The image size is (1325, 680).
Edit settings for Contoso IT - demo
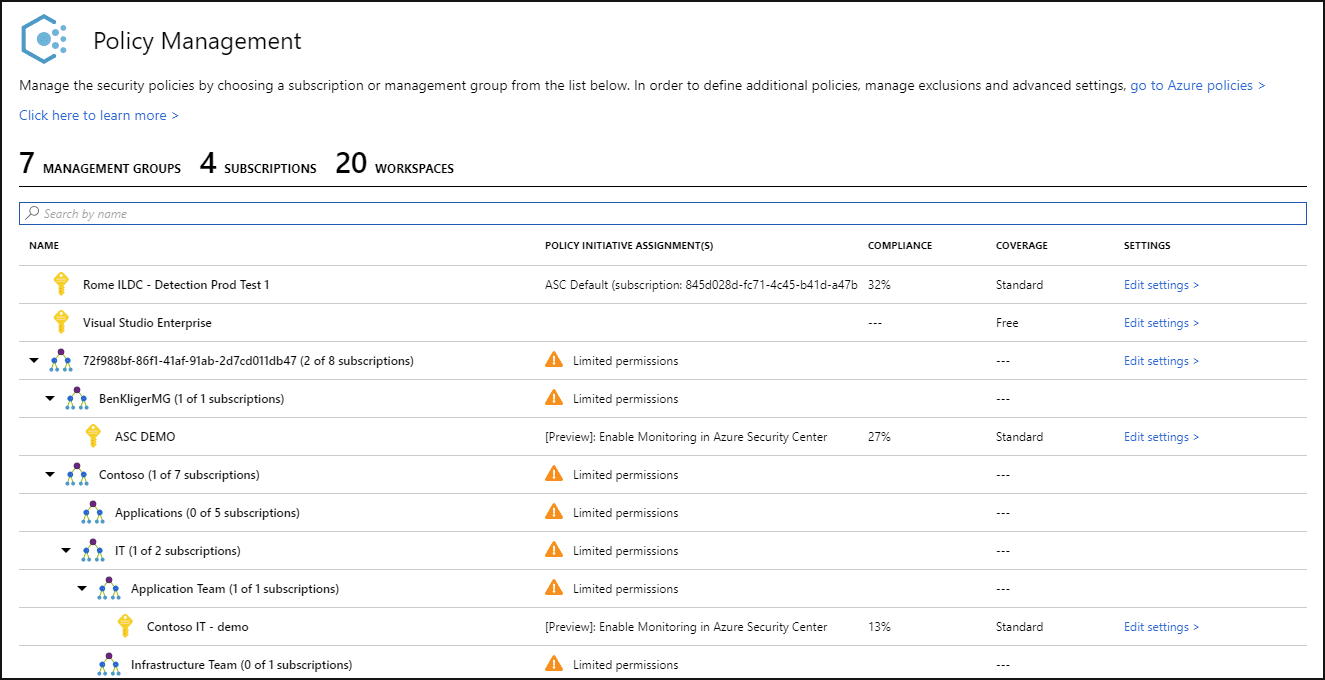pyautogui.click(x=1161, y=627)
